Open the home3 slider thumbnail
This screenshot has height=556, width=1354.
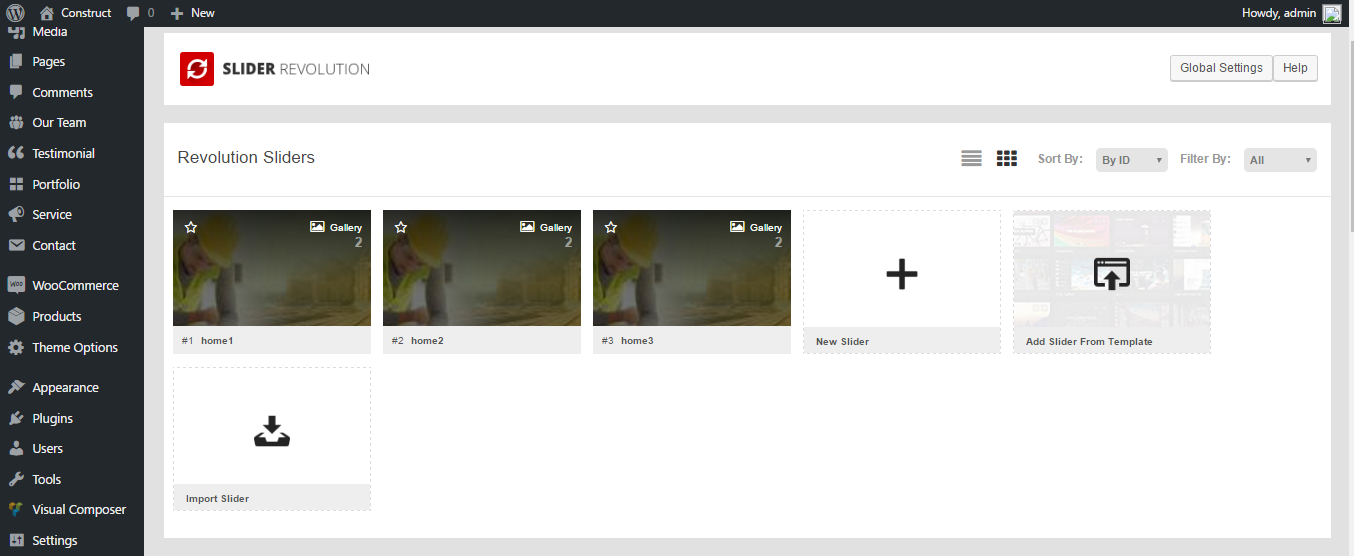coord(692,268)
